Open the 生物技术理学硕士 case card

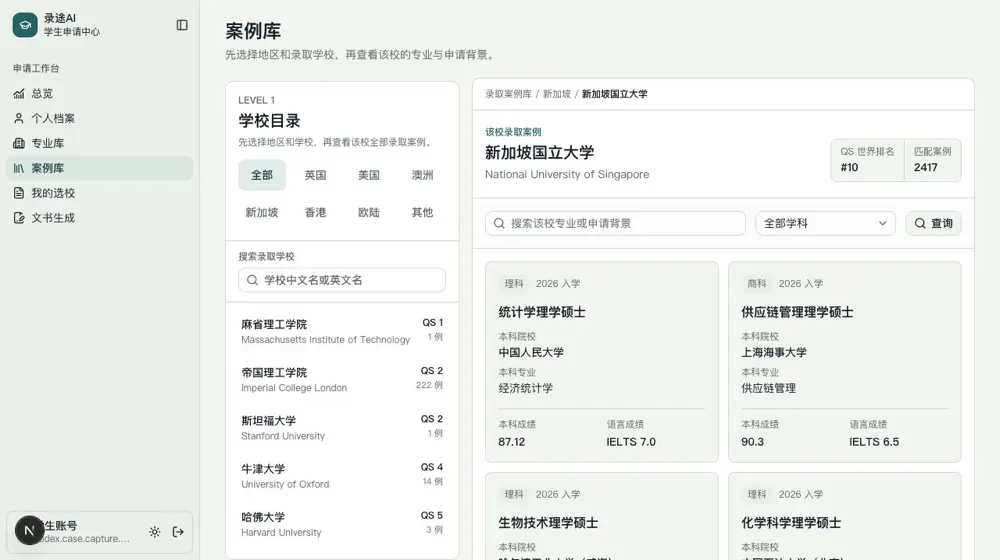[601, 516]
